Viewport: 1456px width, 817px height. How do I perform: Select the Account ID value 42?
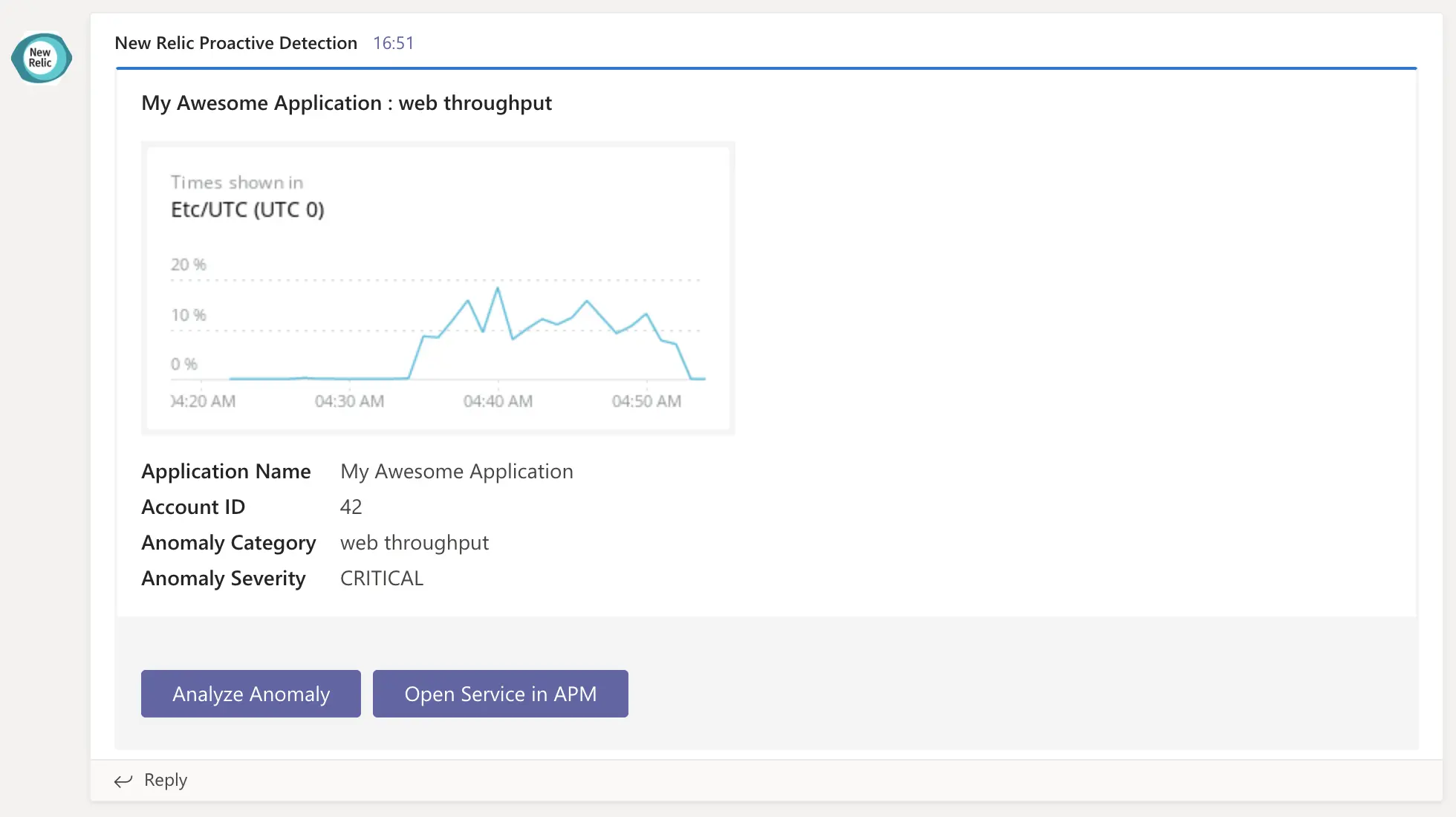351,507
